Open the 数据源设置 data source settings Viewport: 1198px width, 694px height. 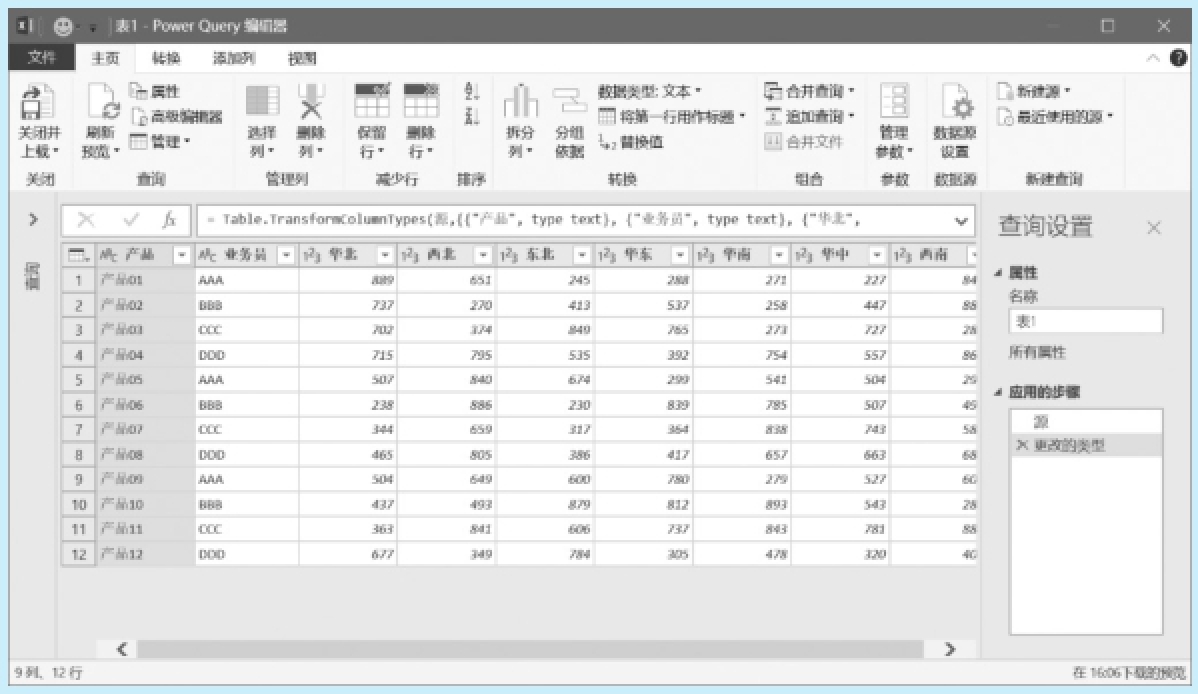coord(954,108)
